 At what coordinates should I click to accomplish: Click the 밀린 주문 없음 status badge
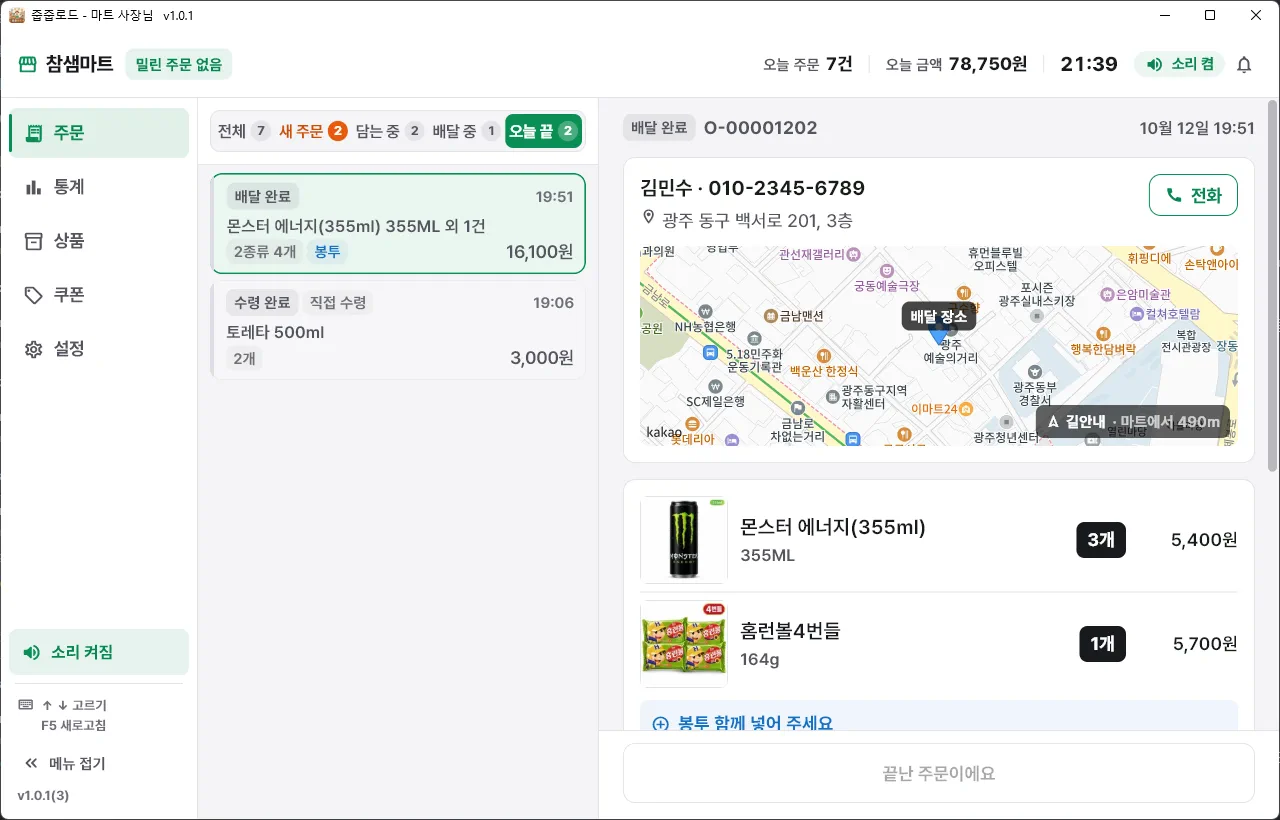[x=179, y=64]
